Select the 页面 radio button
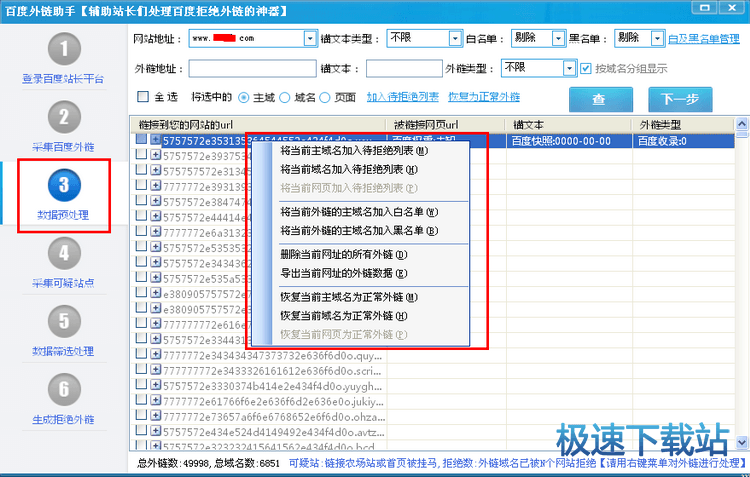The width and height of the screenshot is (750, 477). coord(325,98)
